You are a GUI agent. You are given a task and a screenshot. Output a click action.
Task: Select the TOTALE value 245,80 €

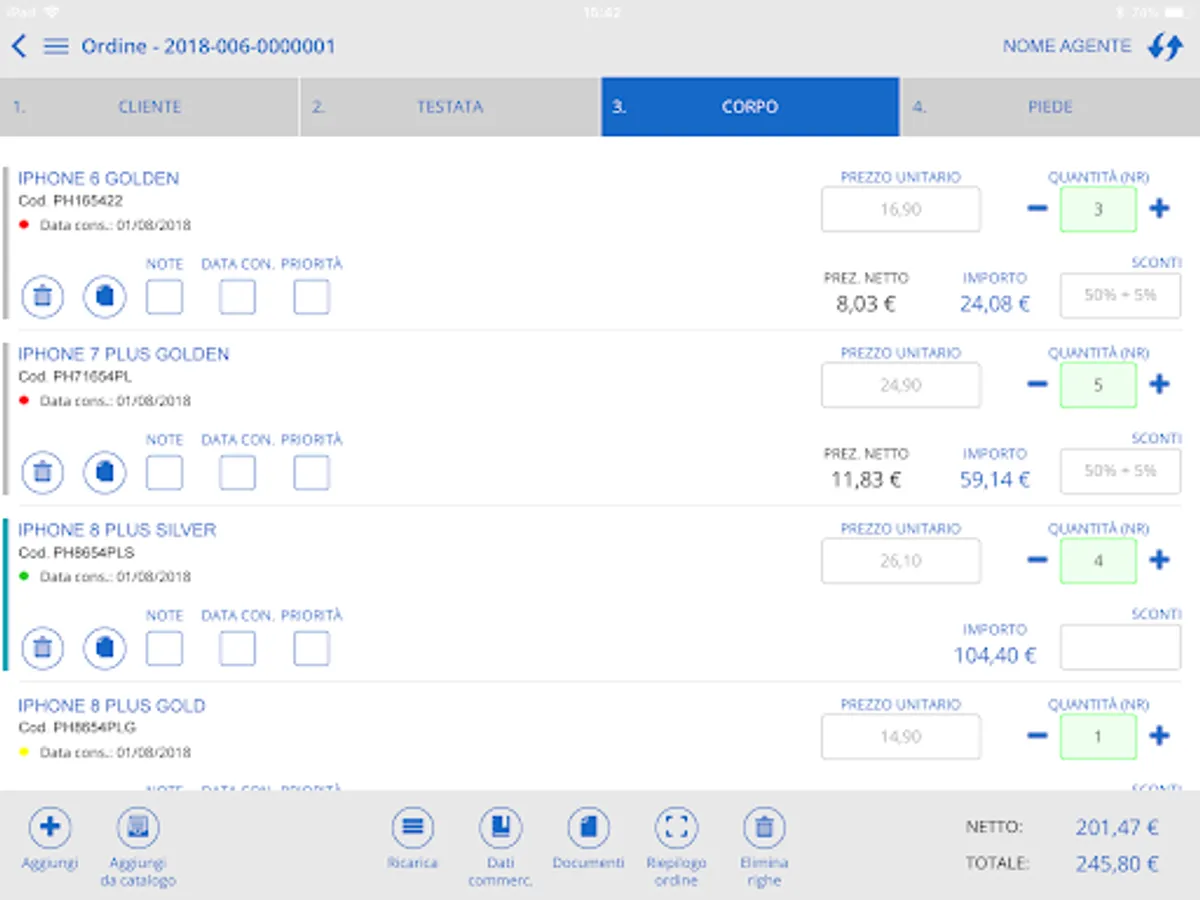(x=1117, y=864)
